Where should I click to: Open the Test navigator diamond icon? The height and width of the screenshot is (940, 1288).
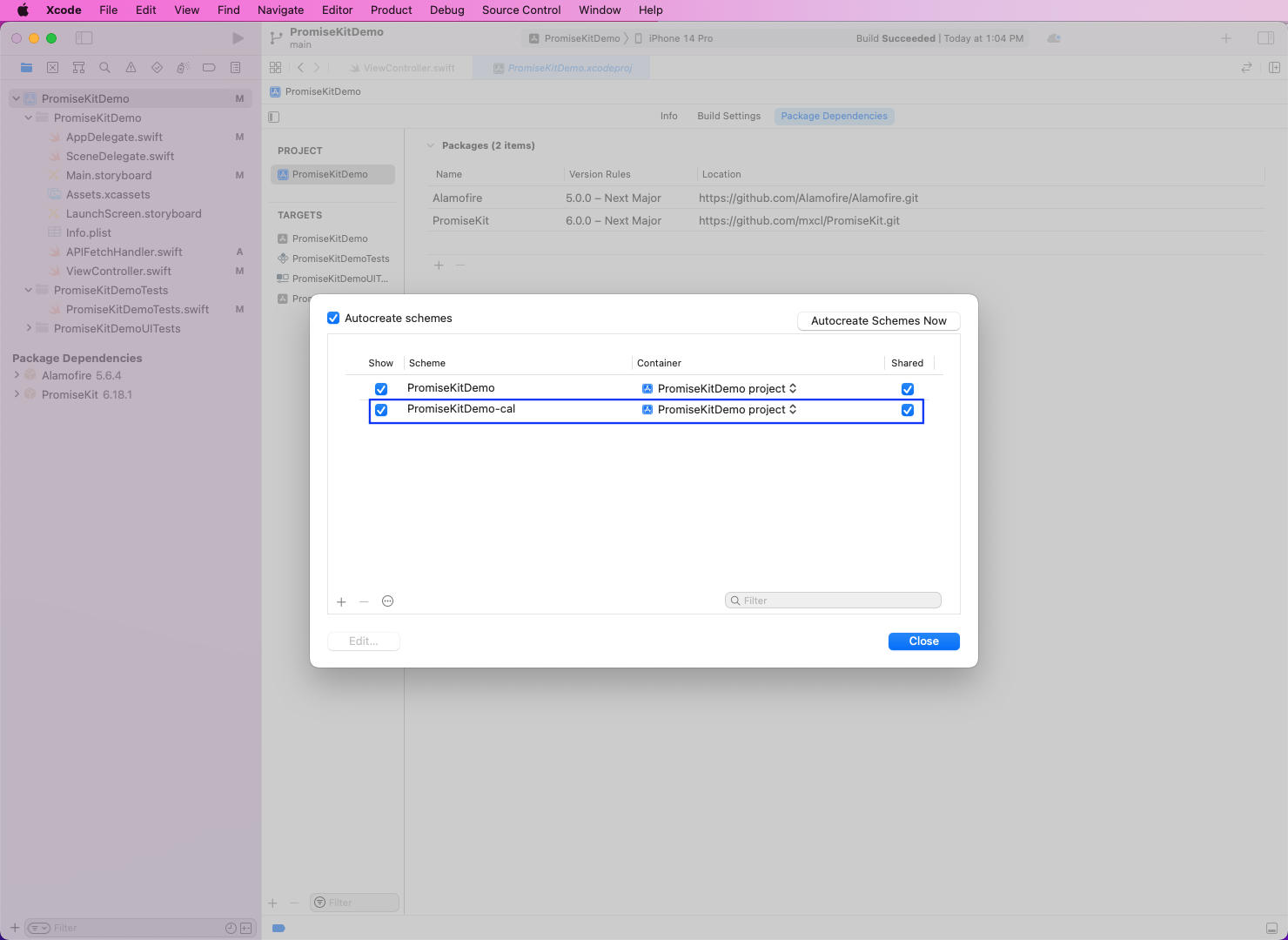(x=157, y=67)
